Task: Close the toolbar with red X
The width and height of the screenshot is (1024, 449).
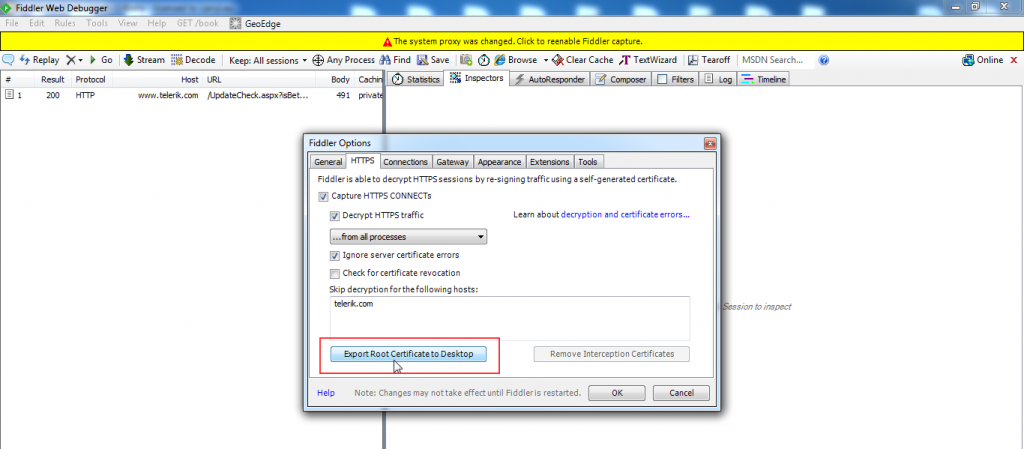Action: coord(1014,60)
